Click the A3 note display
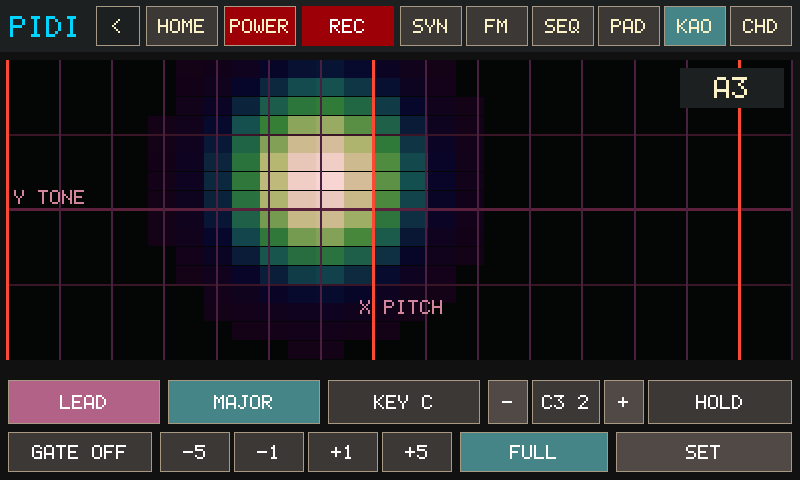This screenshot has width=800, height=480. tap(732, 88)
